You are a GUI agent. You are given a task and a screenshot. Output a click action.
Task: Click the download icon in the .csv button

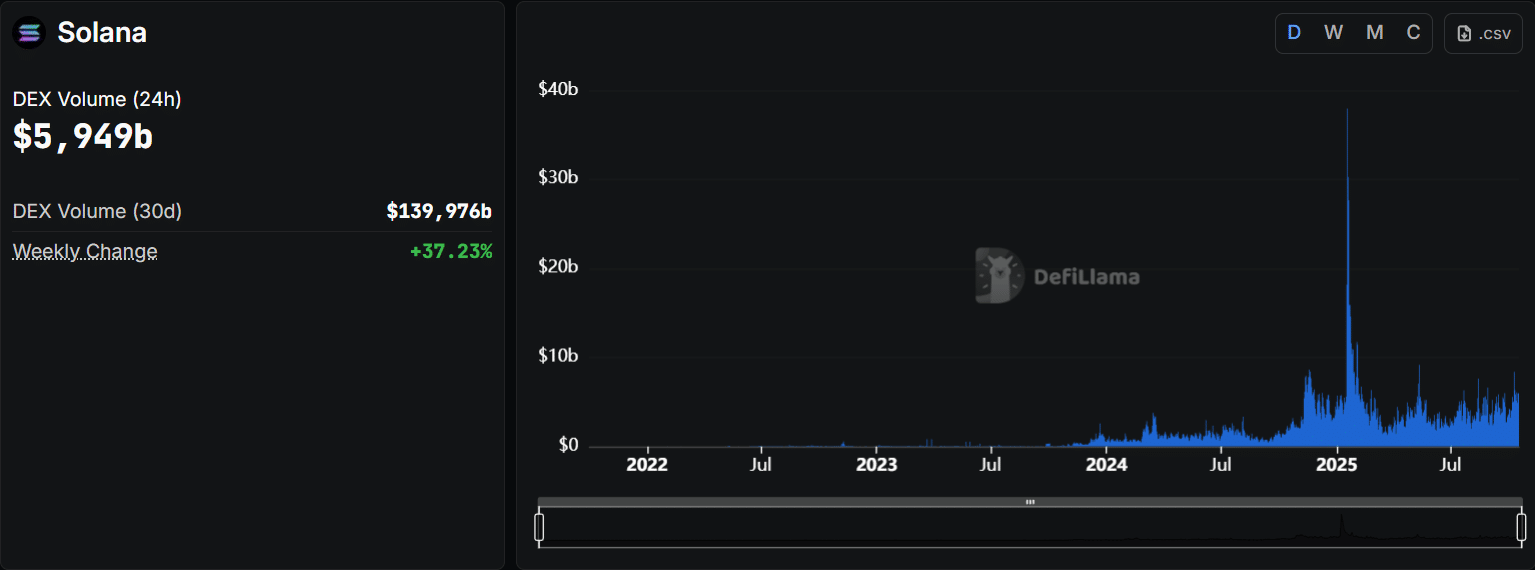coord(1465,33)
